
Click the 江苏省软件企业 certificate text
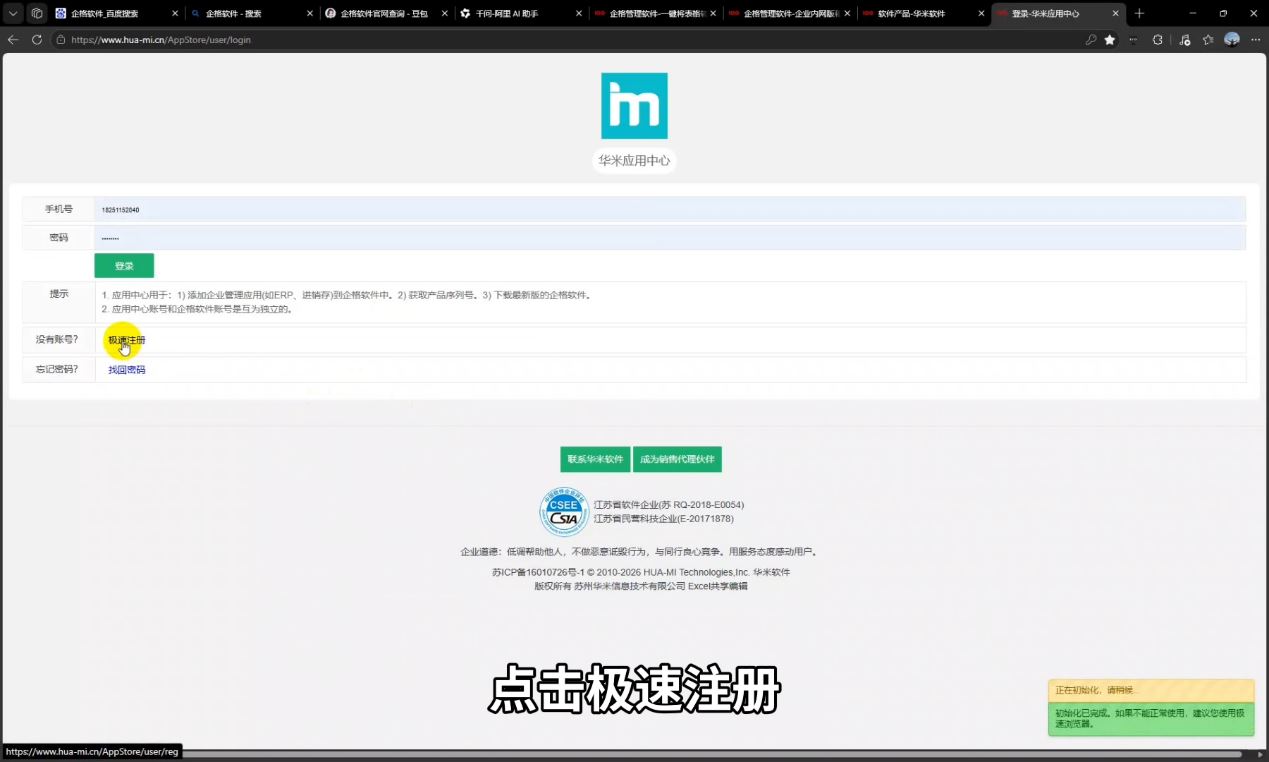[x=669, y=505]
